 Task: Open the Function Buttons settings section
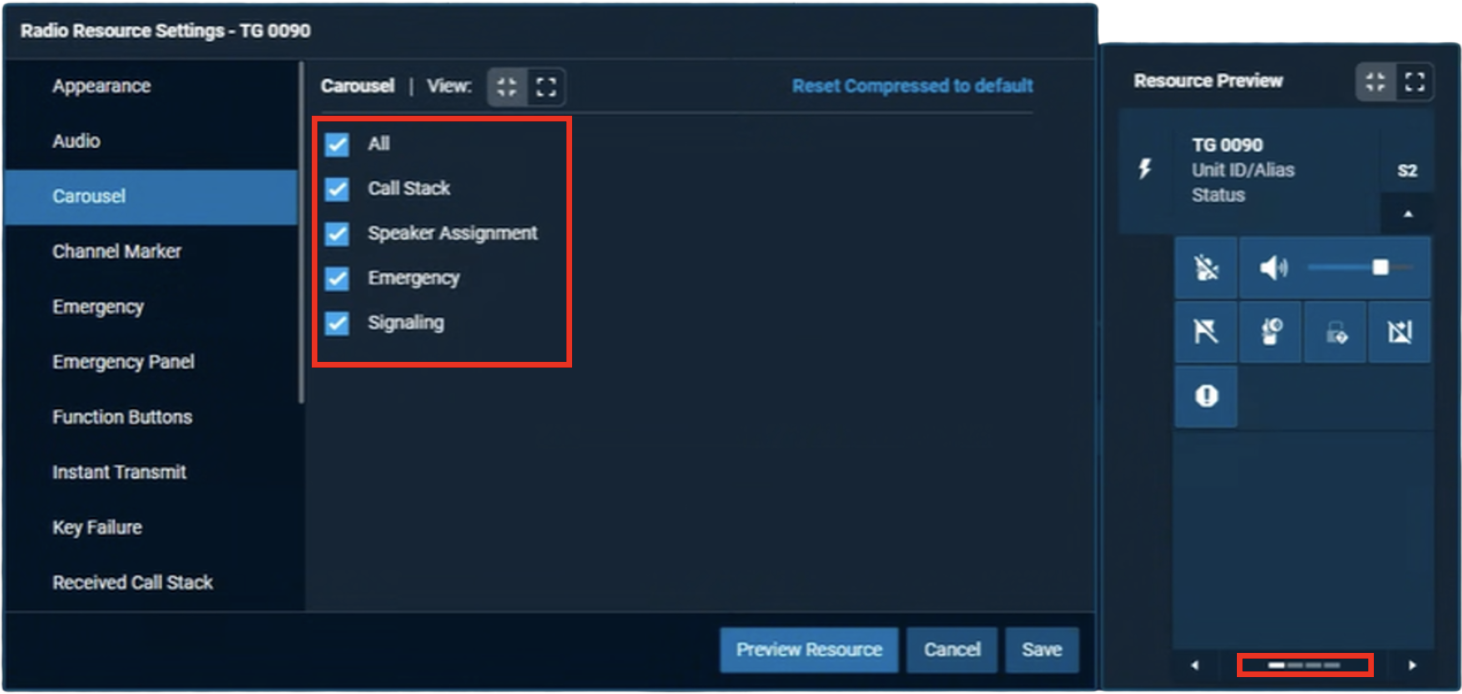click(122, 417)
